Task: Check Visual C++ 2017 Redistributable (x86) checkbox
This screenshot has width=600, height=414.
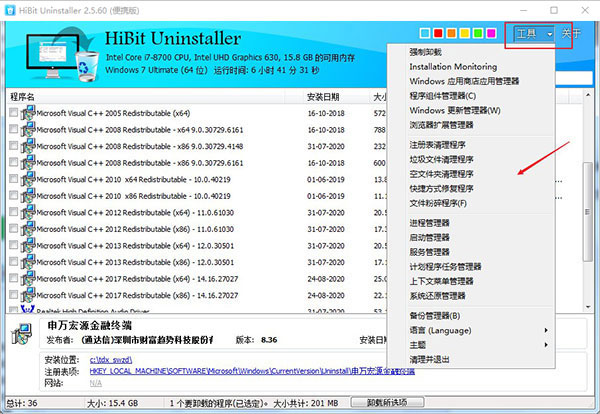Action: click(13, 295)
